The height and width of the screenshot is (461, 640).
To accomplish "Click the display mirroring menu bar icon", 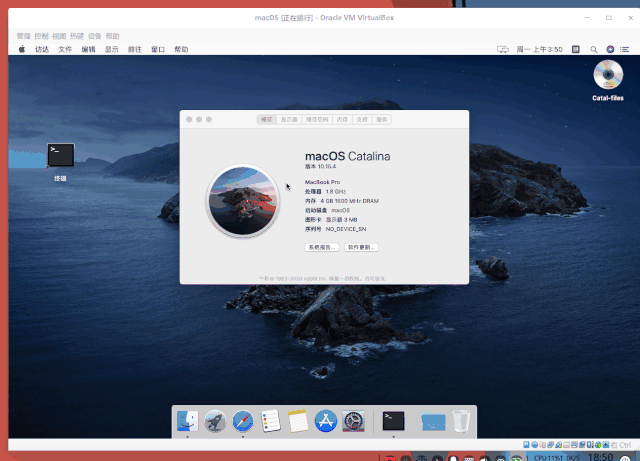I will point(503,49).
